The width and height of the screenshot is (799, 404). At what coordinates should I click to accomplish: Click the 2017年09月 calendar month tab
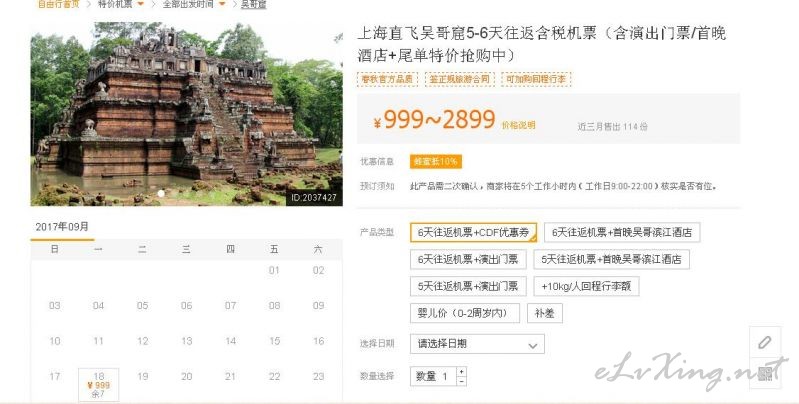[62, 227]
